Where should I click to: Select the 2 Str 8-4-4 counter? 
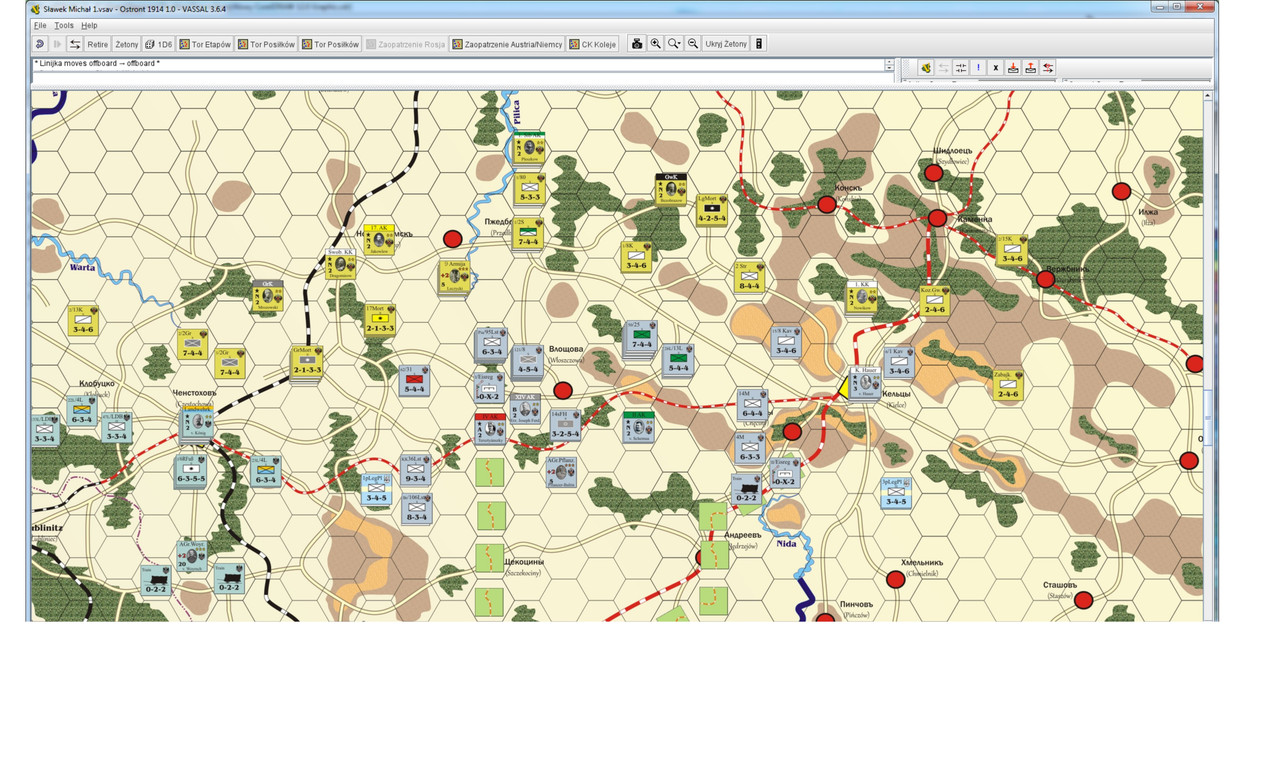tap(748, 278)
